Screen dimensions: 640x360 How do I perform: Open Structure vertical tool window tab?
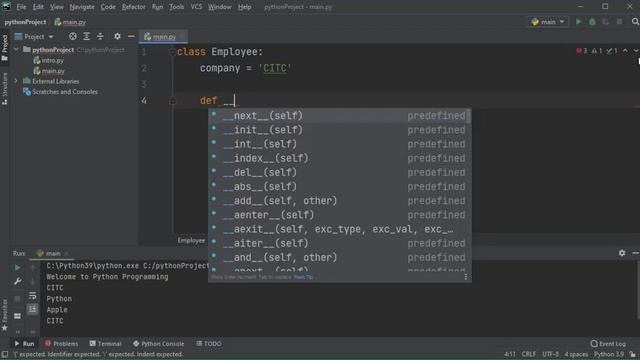click(4, 89)
